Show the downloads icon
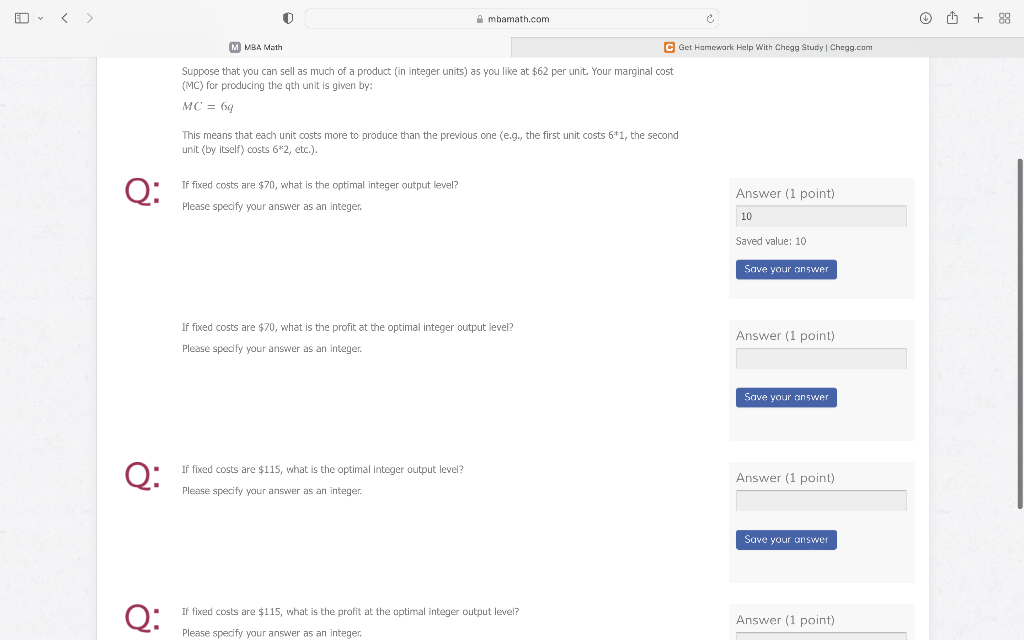This screenshot has width=1024, height=640. tap(925, 18)
